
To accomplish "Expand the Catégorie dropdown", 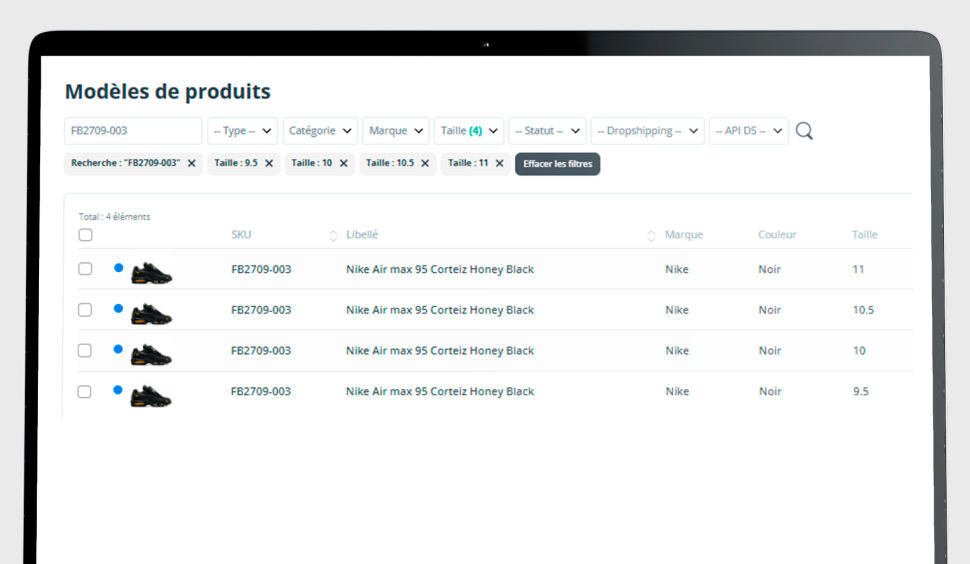I will (x=320, y=131).
